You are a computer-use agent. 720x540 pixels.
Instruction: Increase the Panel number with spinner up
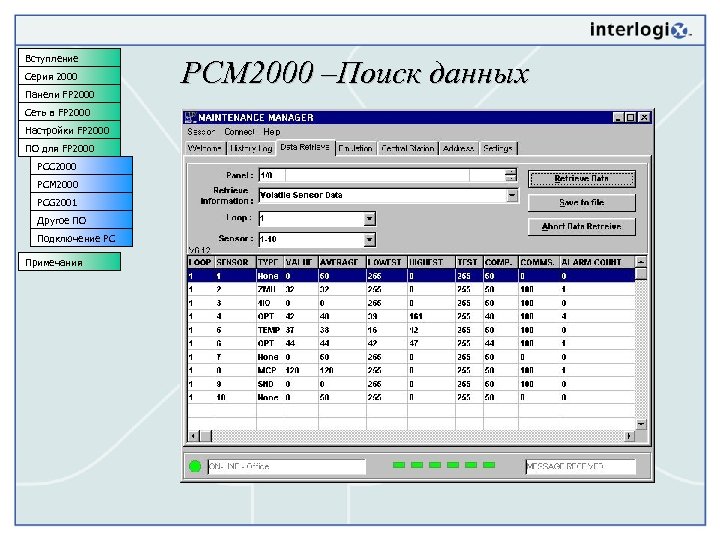(511, 172)
